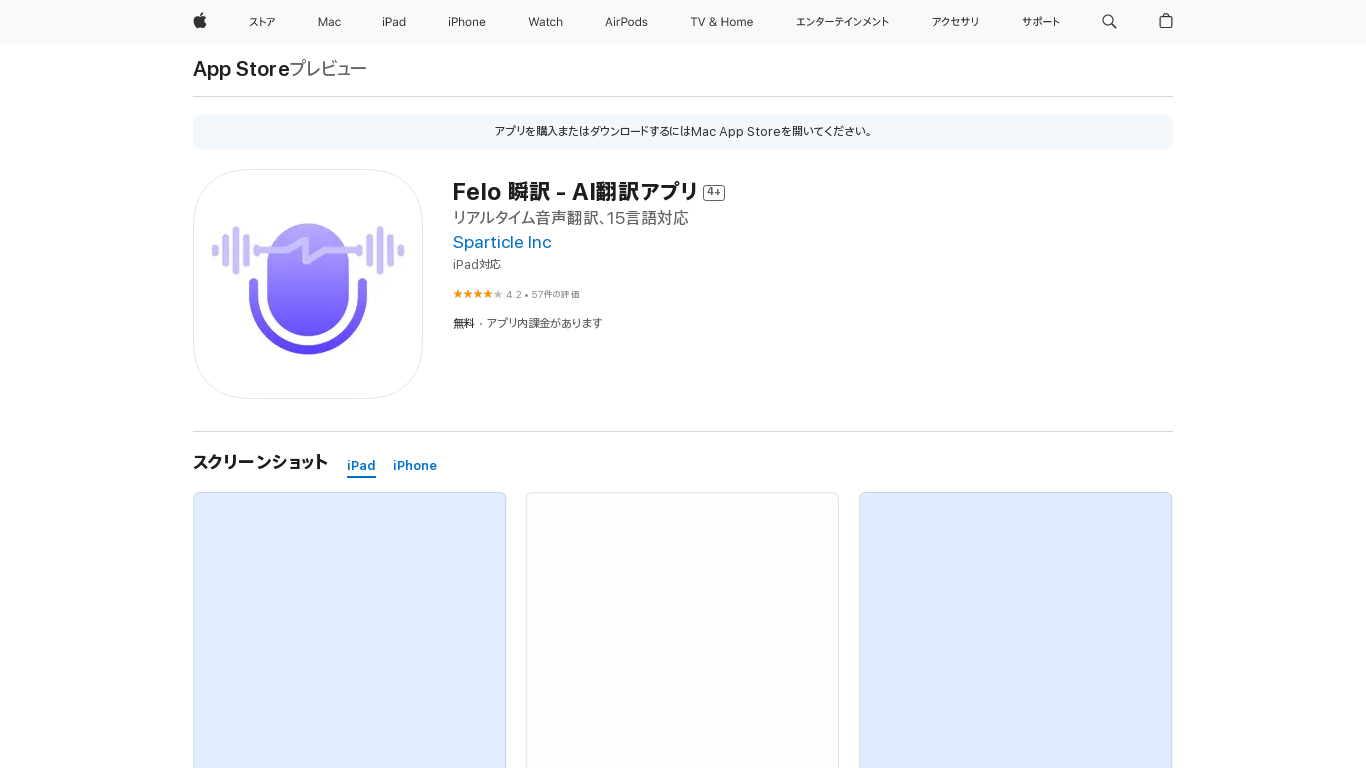Open the AirPods menu item
This screenshot has width=1366, height=768.
(626, 22)
